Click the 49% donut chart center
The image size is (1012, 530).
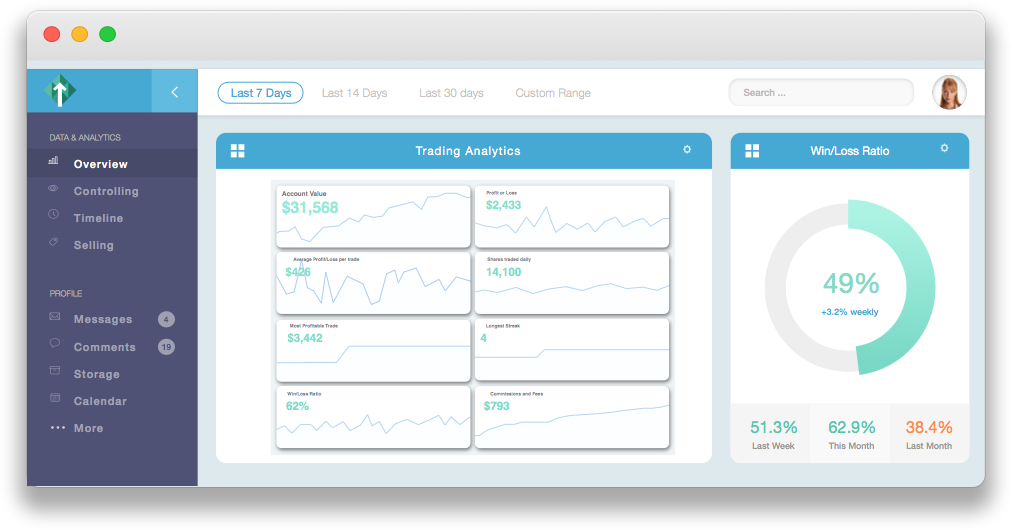(851, 283)
